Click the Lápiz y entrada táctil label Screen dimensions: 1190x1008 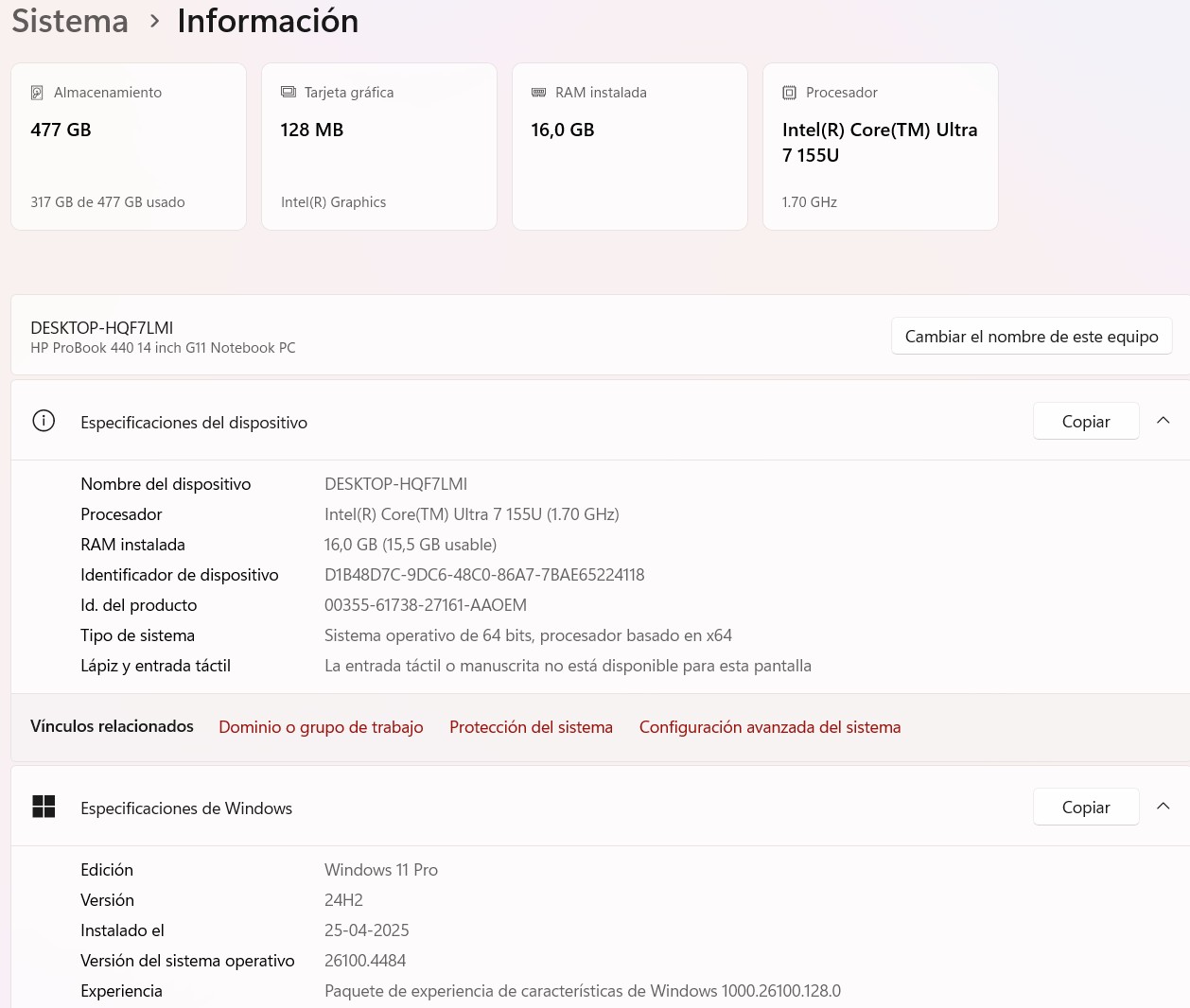click(x=155, y=666)
